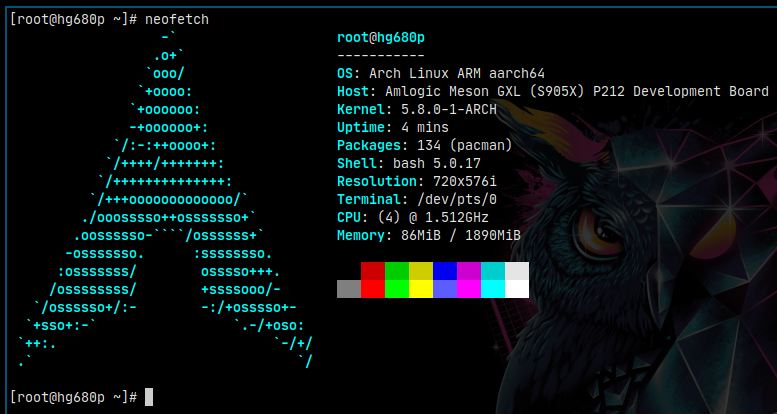This screenshot has width=777, height=414.
Task: Select the bright magenta color block
Action: [469, 289]
